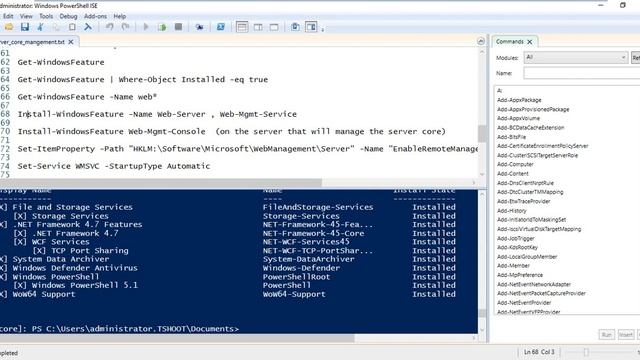Screen dimensions: 640x360
Task: Select Add-BitsFile in the commands list
Action: (x=511, y=137)
